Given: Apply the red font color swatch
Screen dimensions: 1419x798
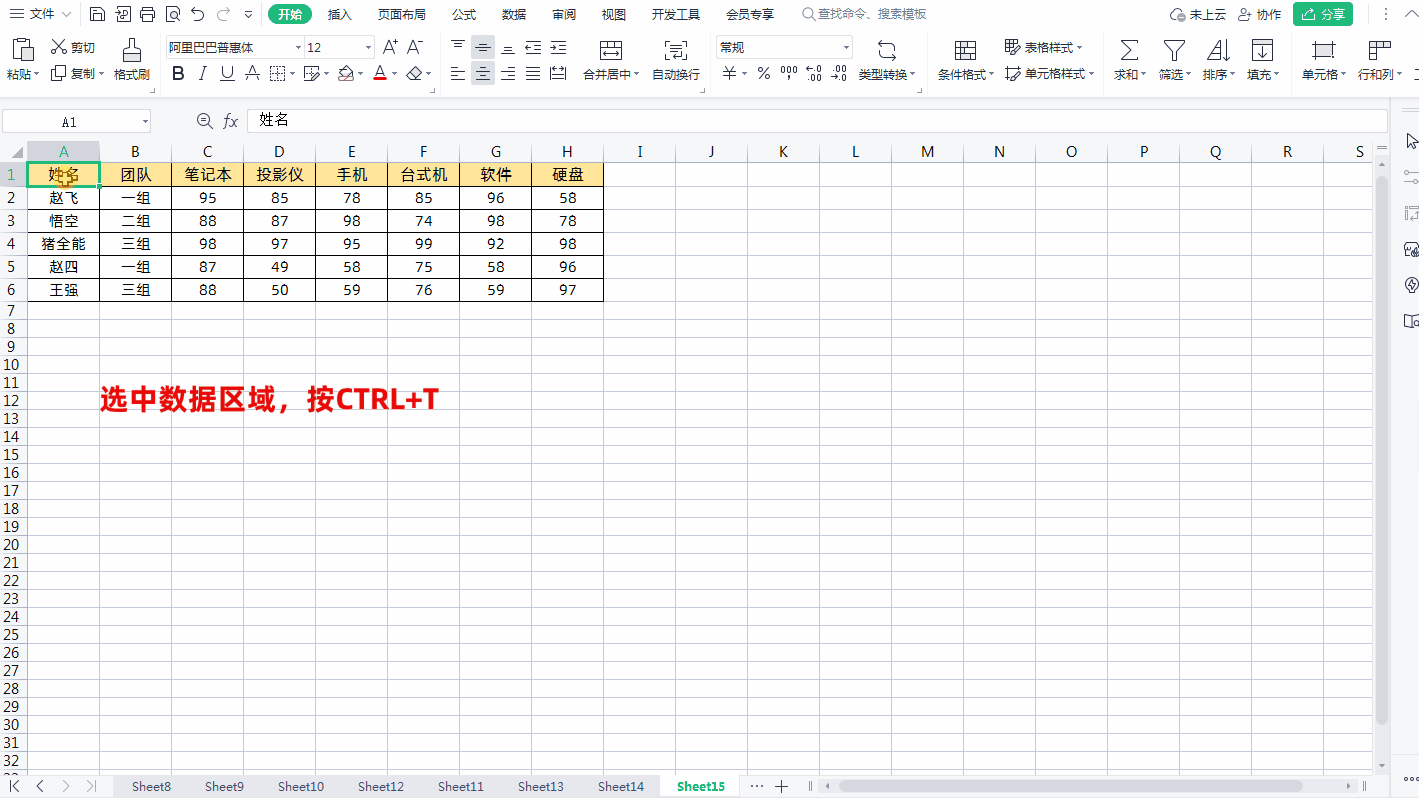Looking at the screenshot, I should pos(380,73).
